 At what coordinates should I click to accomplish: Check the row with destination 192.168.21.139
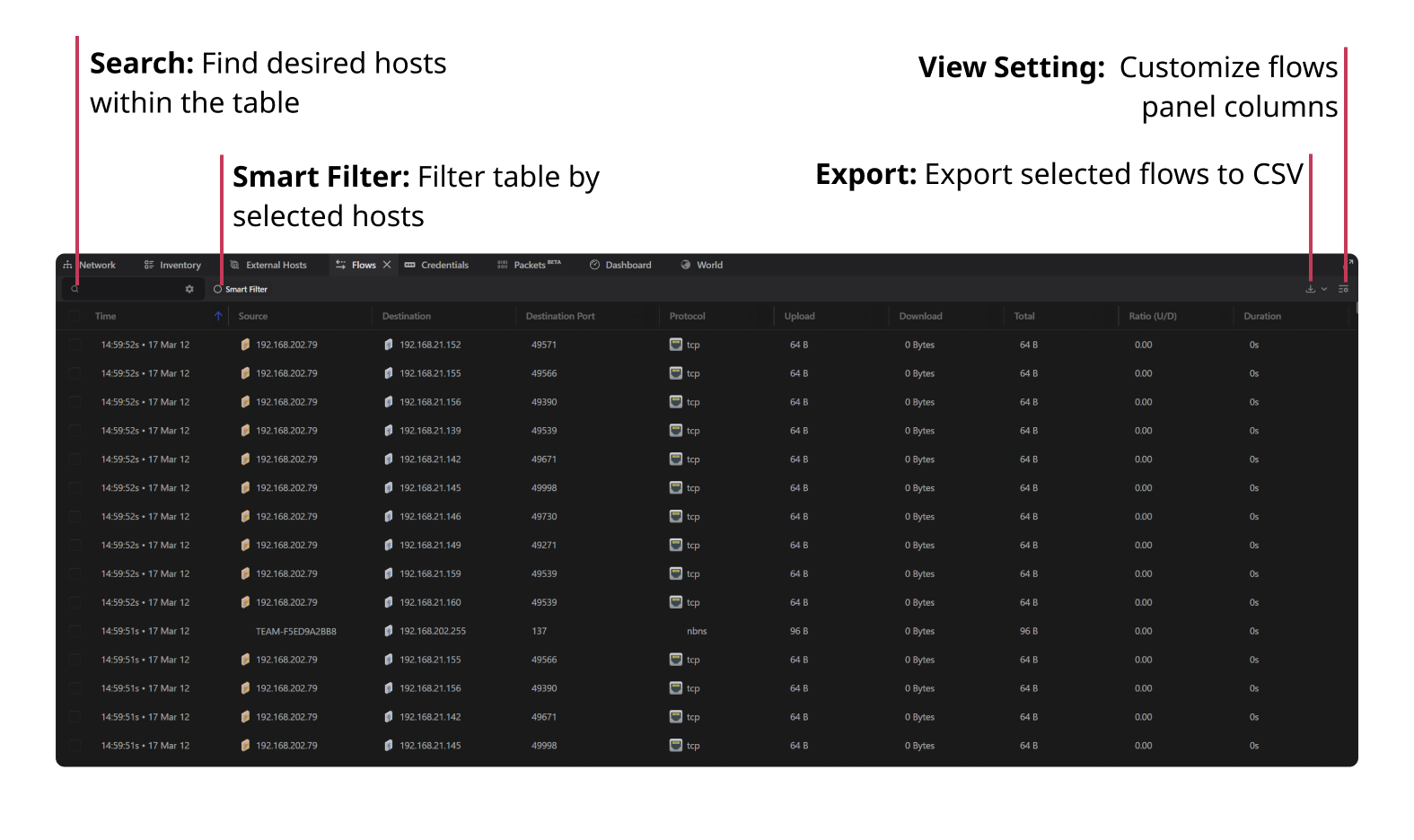(74, 431)
